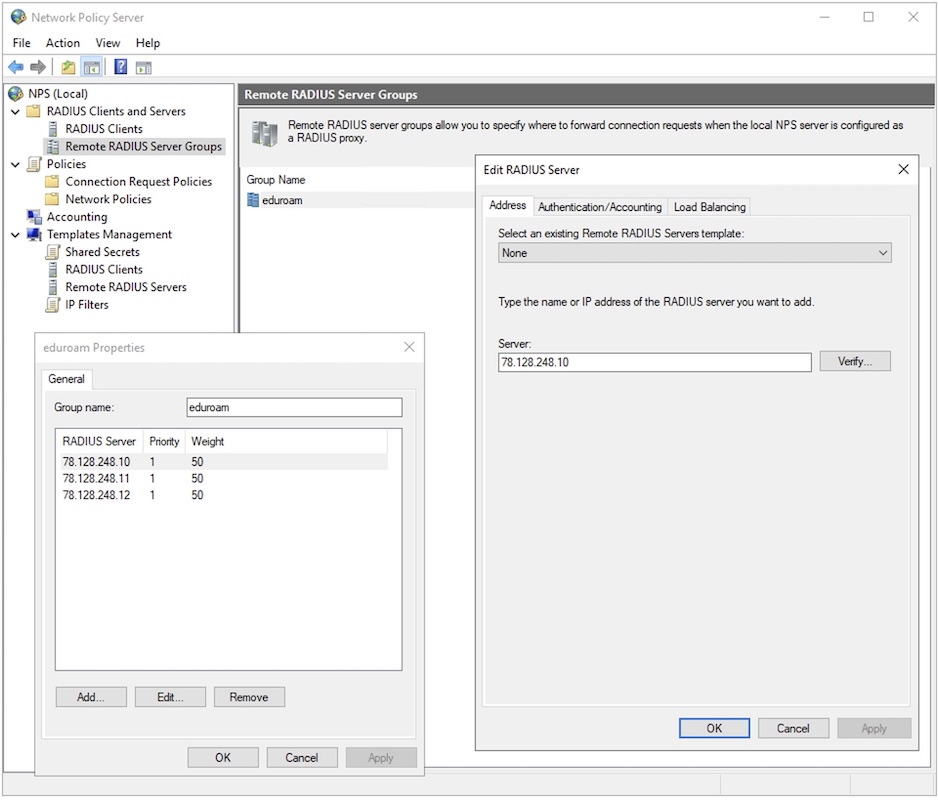
Task: Click the Network Policies folder icon
Action: (x=53, y=199)
